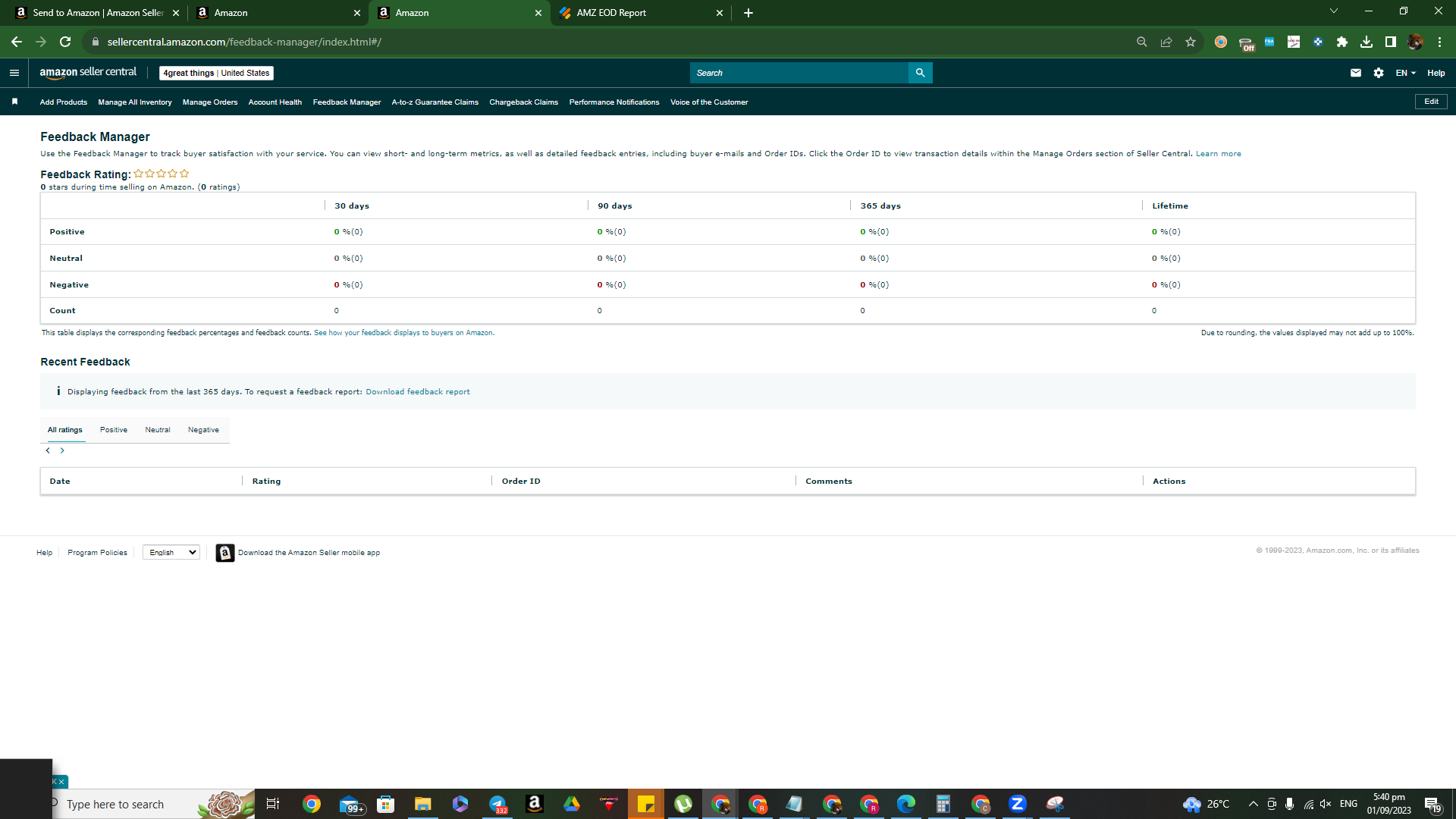The width and height of the screenshot is (1456, 819).
Task: Show hidden system tray icons
Action: click(1253, 804)
